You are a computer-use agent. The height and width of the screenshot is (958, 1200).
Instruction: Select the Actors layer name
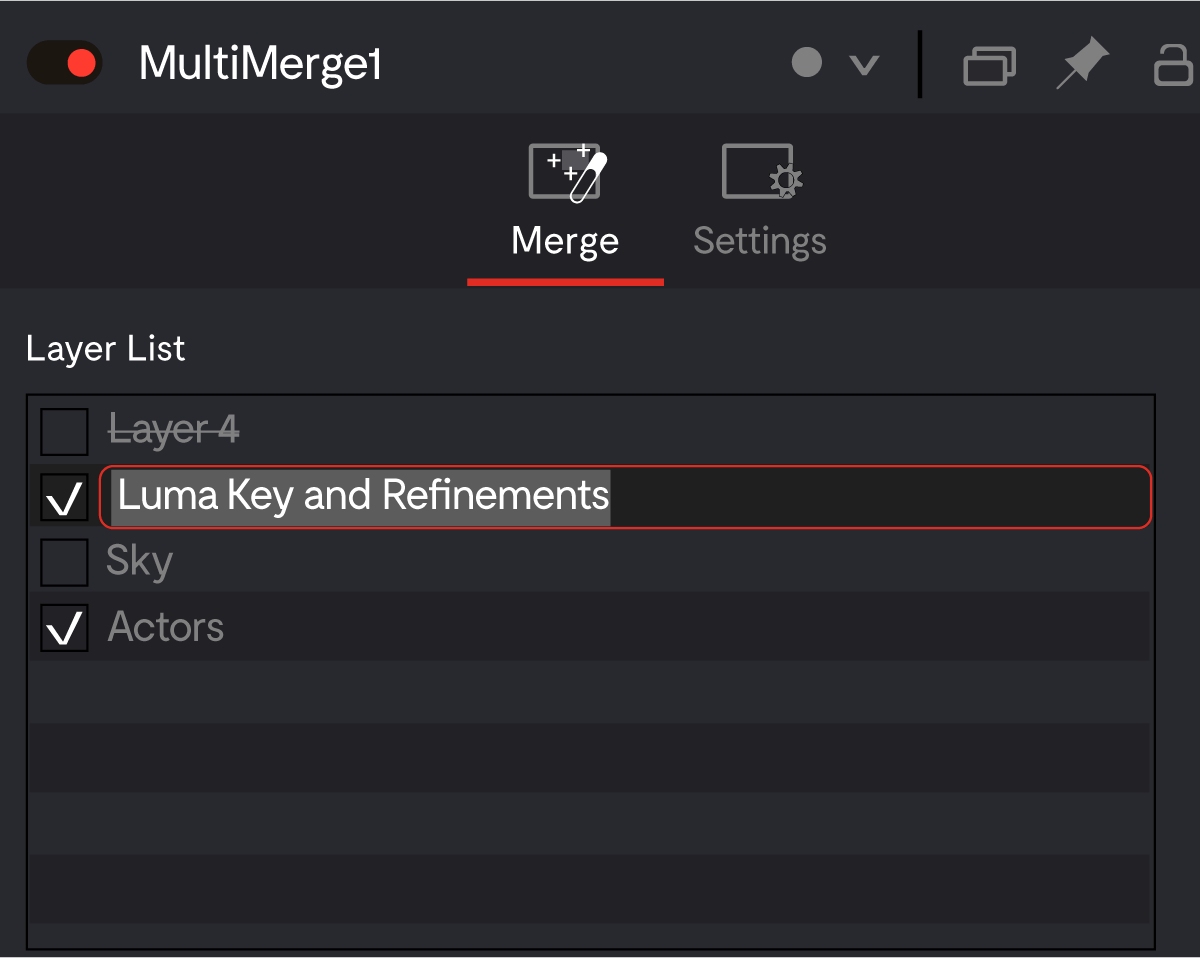tap(165, 627)
